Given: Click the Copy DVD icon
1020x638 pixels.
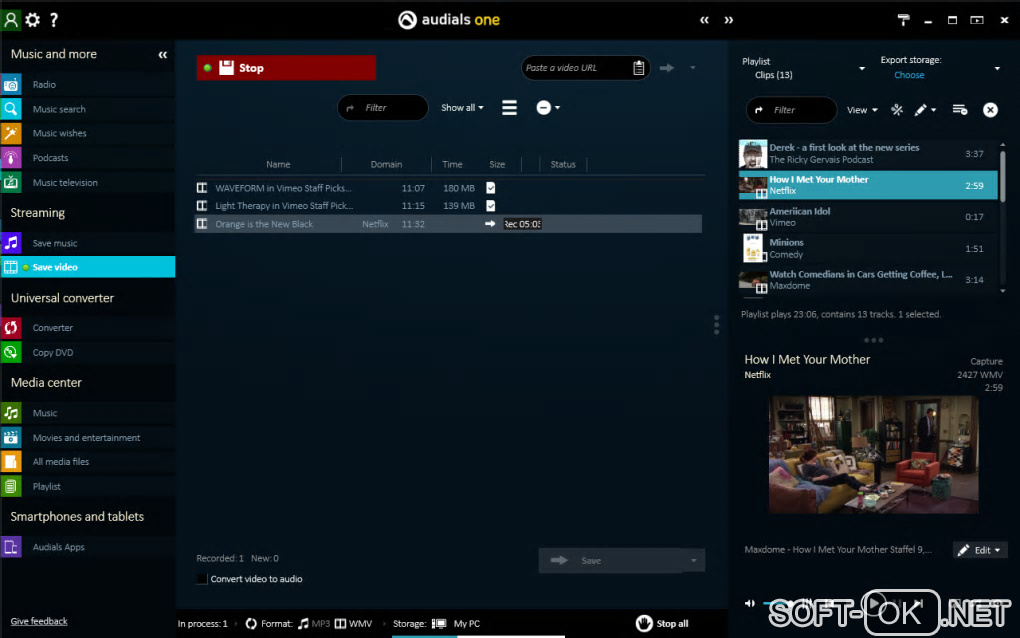Looking at the screenshot, I should [x=11, y=352].
